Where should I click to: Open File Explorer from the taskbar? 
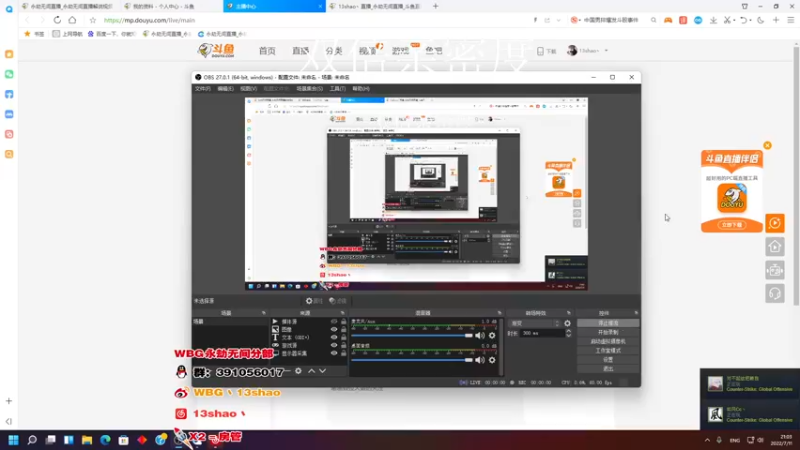(87, 440)
